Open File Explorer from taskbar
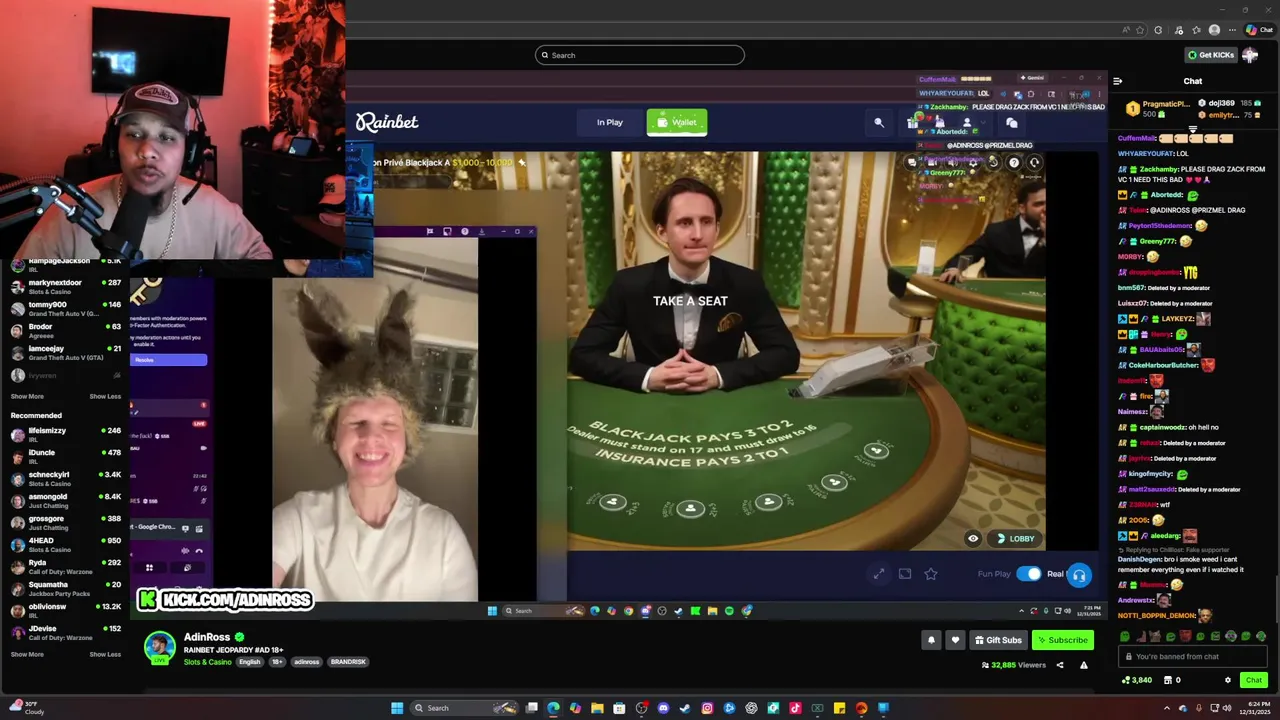This screenshot has height=720, width=1280. pos(597,708)
